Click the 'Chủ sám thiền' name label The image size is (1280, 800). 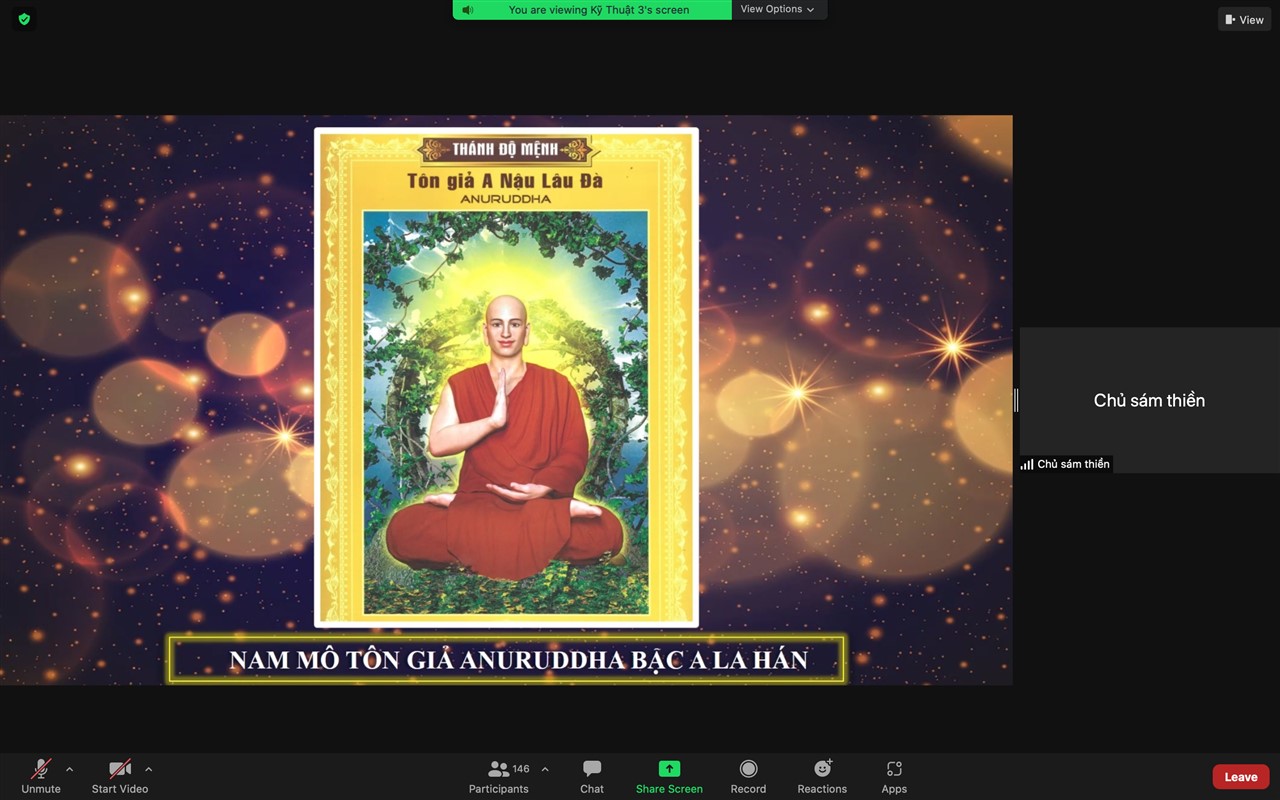click(x=1073, y=464)
